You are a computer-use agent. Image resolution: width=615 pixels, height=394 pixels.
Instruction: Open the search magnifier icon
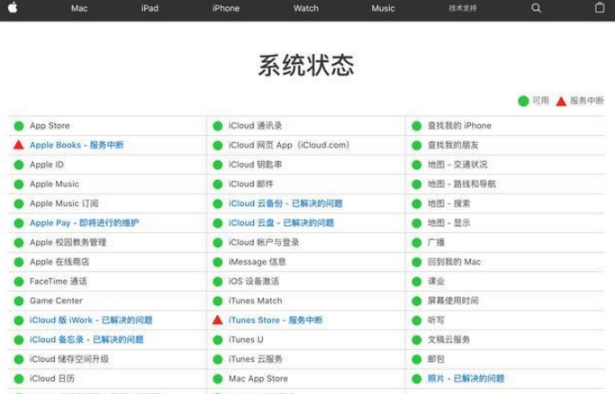pos(536,8)
